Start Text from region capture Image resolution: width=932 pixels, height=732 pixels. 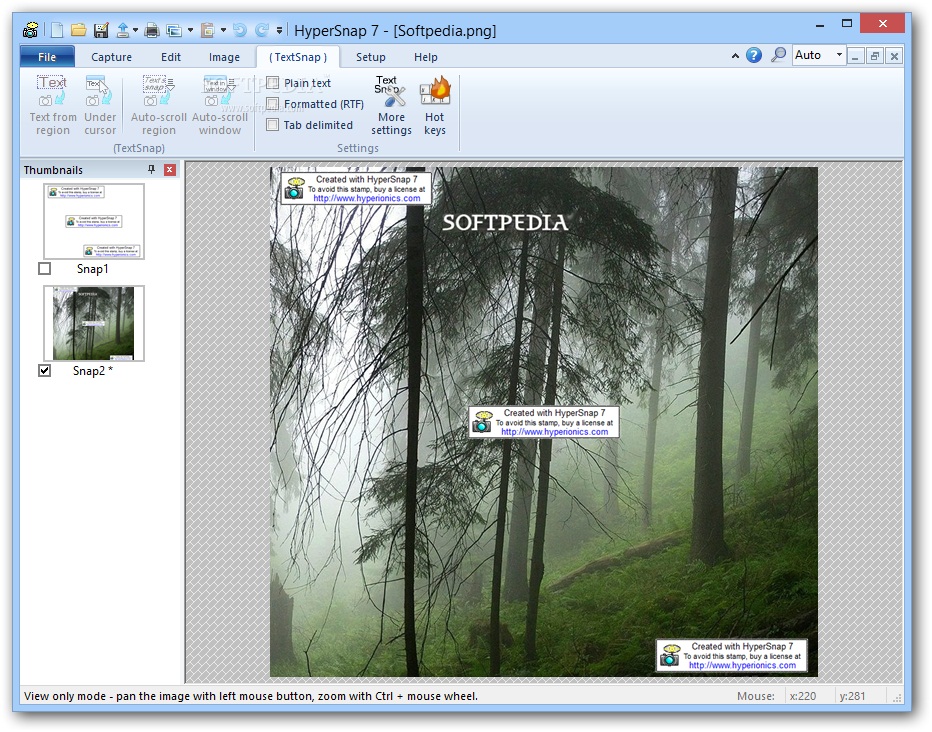pyautogui.click(x=52, y=105)
